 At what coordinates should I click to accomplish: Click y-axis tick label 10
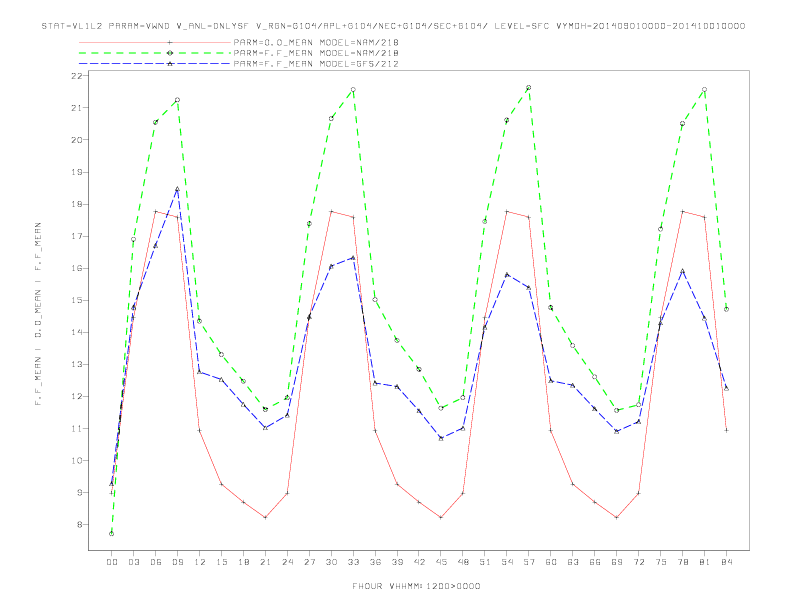(77, 461)
